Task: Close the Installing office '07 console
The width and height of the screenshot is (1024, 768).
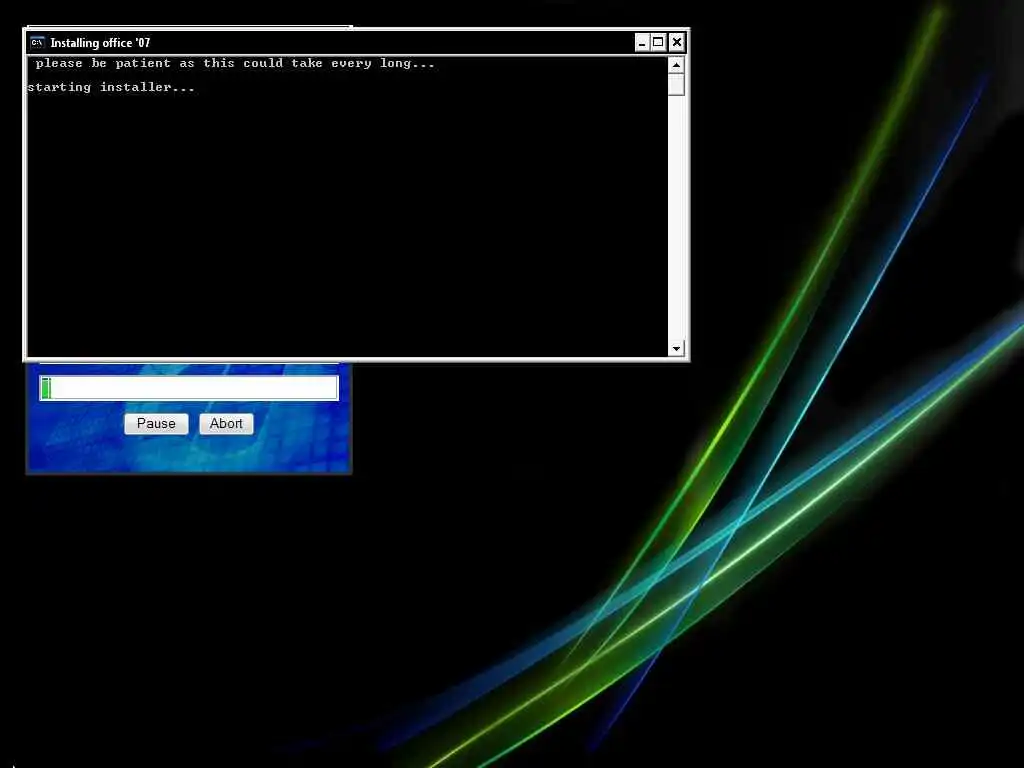Action: pyautogui.click(x=677, y=43)
